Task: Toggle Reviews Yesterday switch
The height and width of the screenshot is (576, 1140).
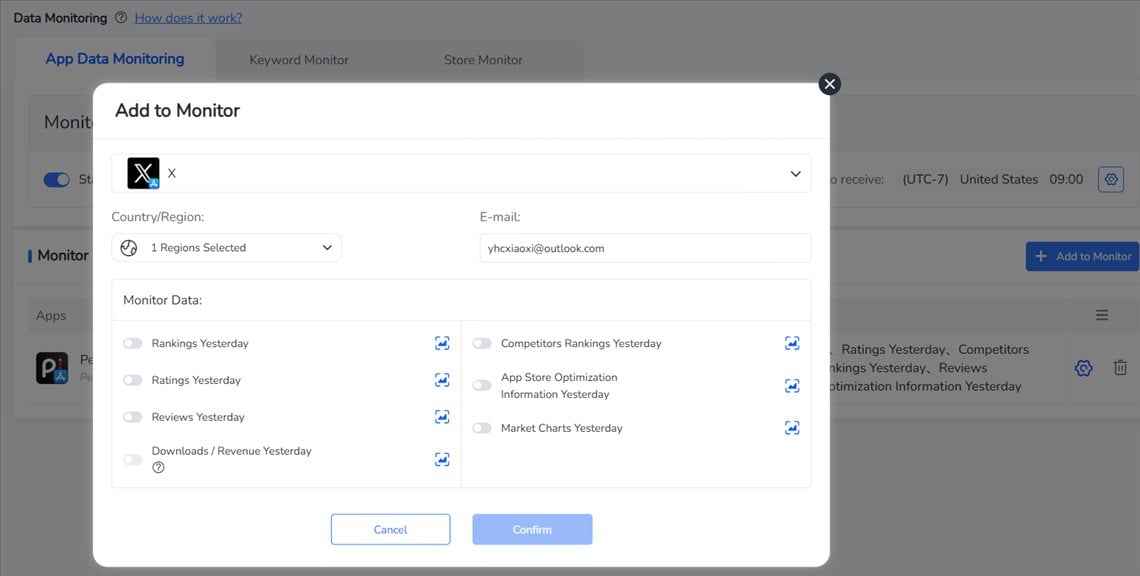Action: [x=132, y=417]
